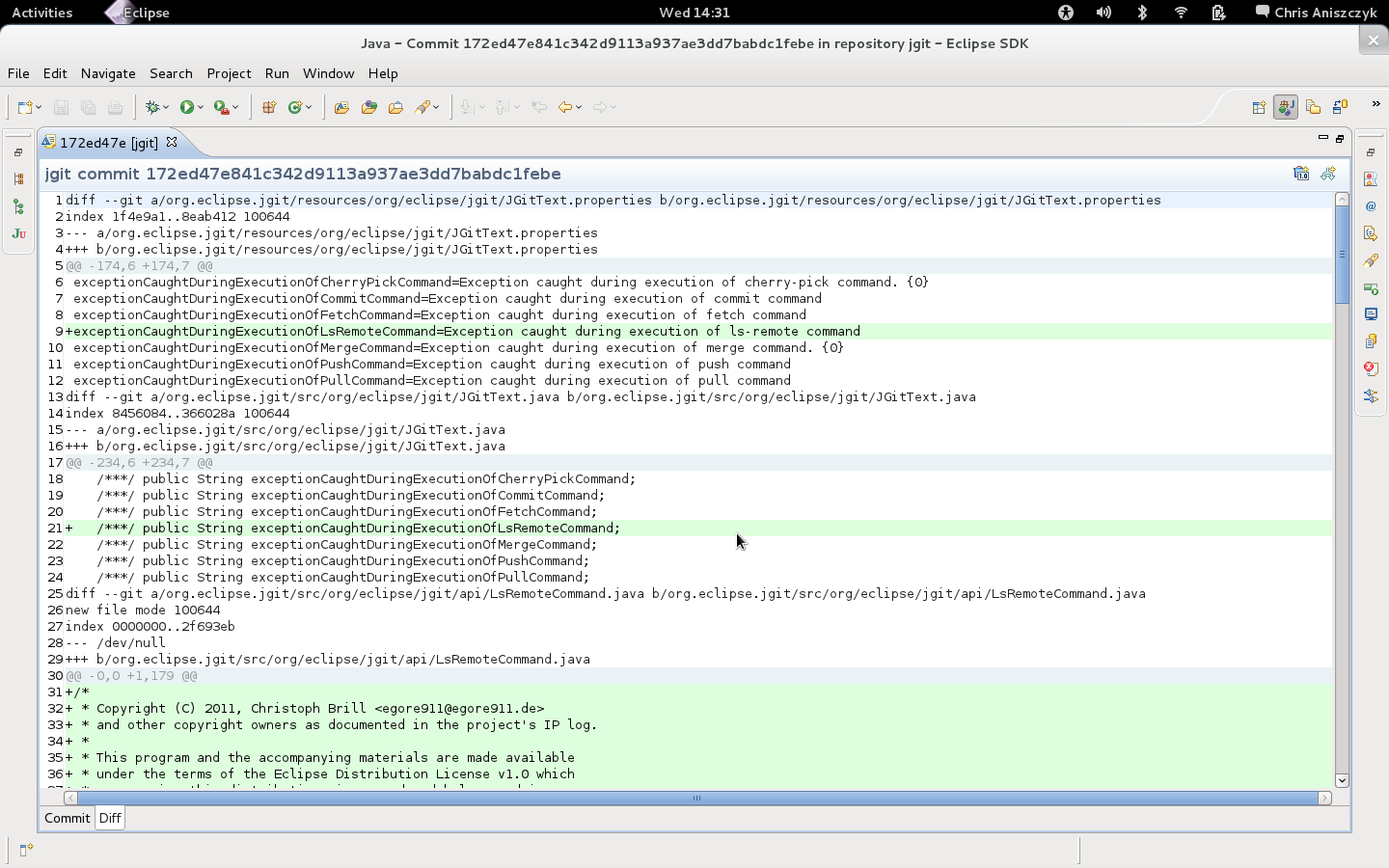Image resolution: width=1389 pixels, height=868 pixels.
Task: Click the green Run icon
Action: pyautogui.click(x=187, y=107)
